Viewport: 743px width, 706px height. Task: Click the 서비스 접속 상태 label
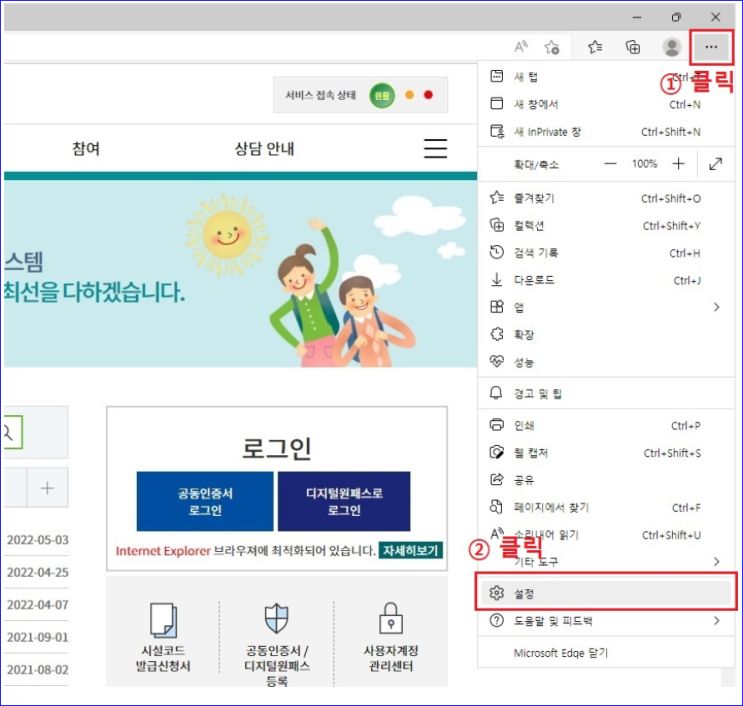(320, 95)
